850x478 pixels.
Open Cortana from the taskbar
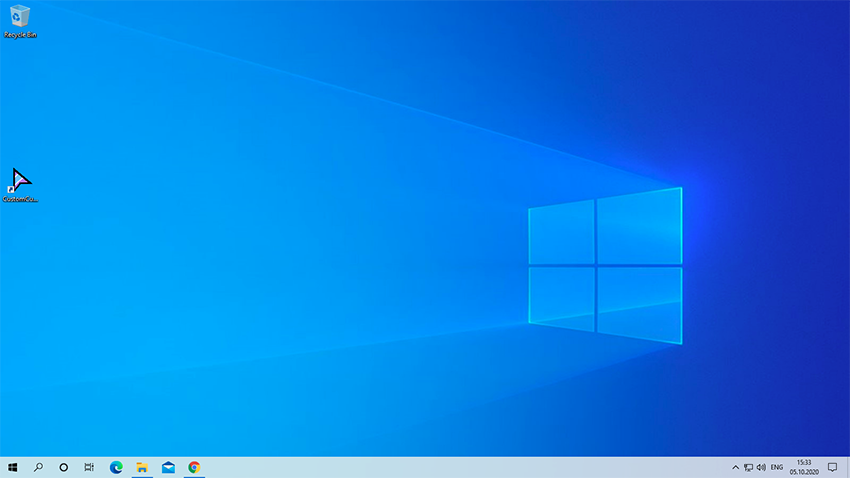pos(63,467)
